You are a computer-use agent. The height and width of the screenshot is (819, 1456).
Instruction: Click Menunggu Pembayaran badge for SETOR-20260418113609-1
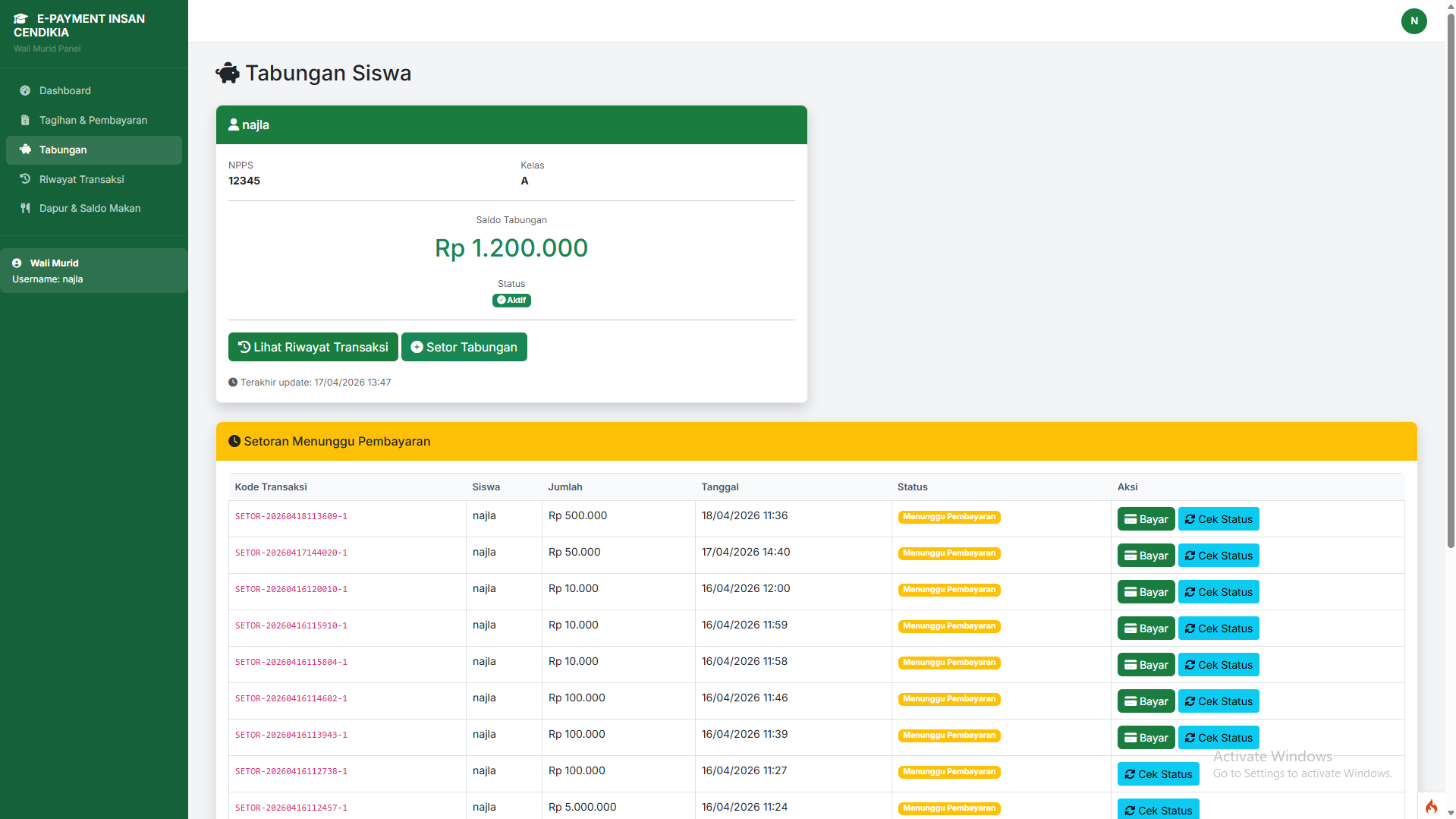(x=949, y=517)
